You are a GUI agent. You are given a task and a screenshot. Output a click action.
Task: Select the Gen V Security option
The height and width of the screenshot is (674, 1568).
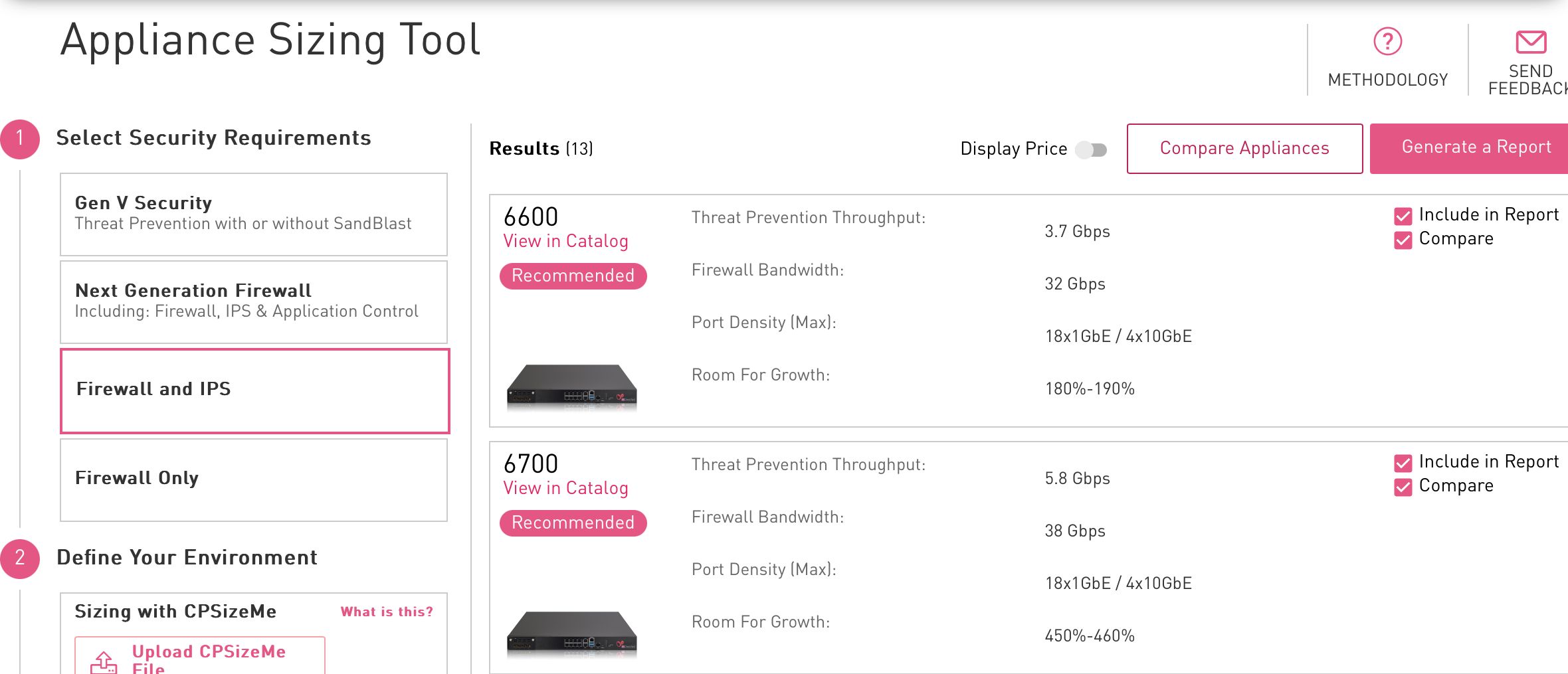pyautogui.click(x=253, y=214)
